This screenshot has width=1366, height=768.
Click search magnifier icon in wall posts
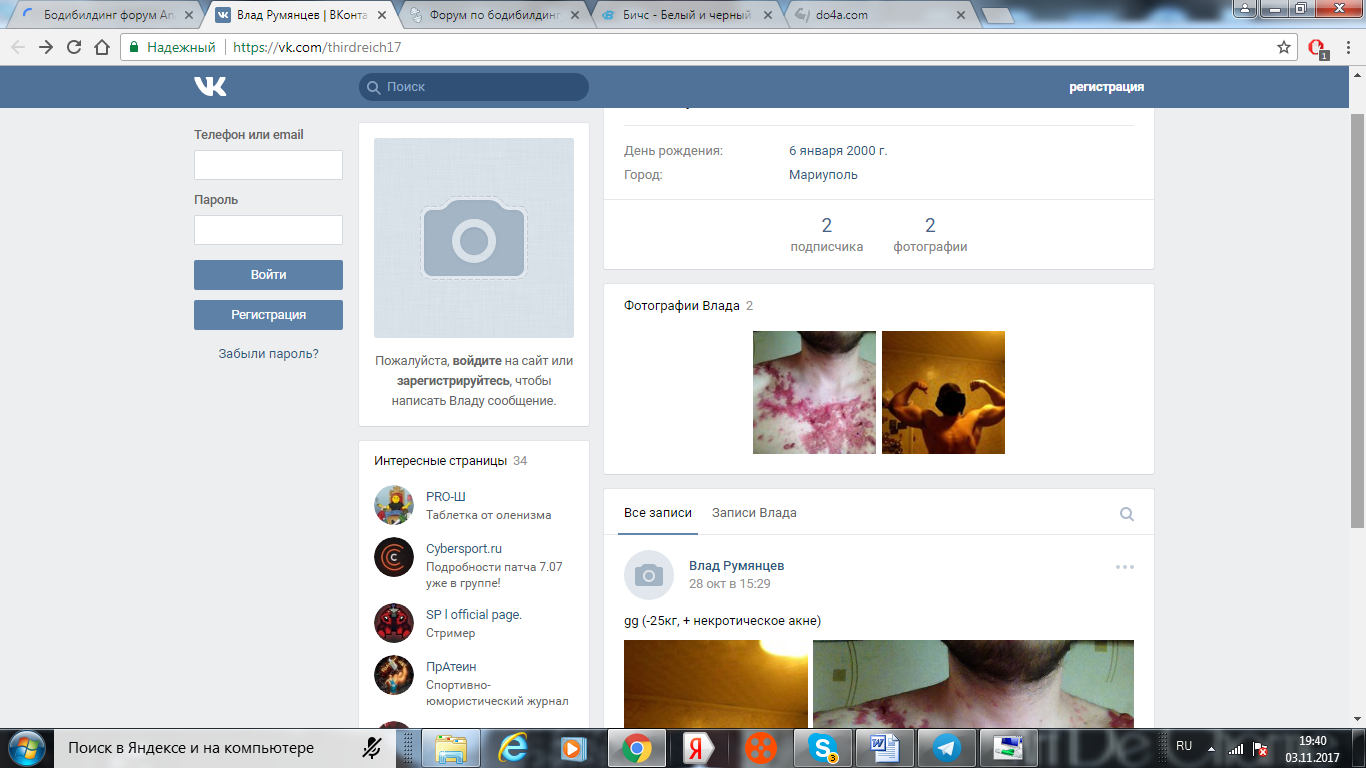(1127, 514)
